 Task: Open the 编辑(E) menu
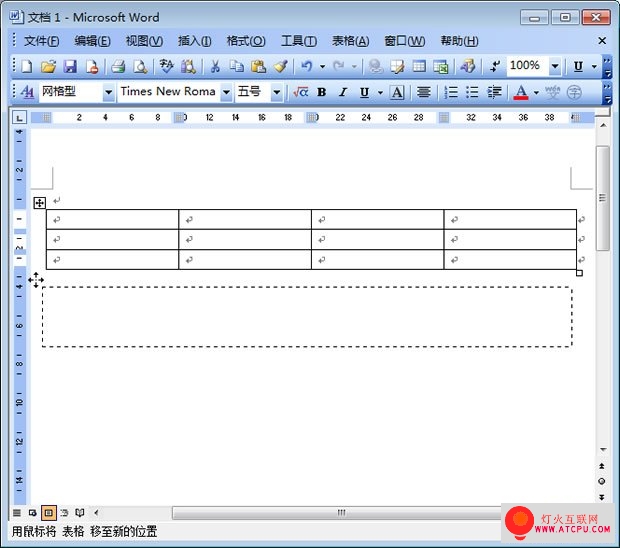(x=93, y=41)
